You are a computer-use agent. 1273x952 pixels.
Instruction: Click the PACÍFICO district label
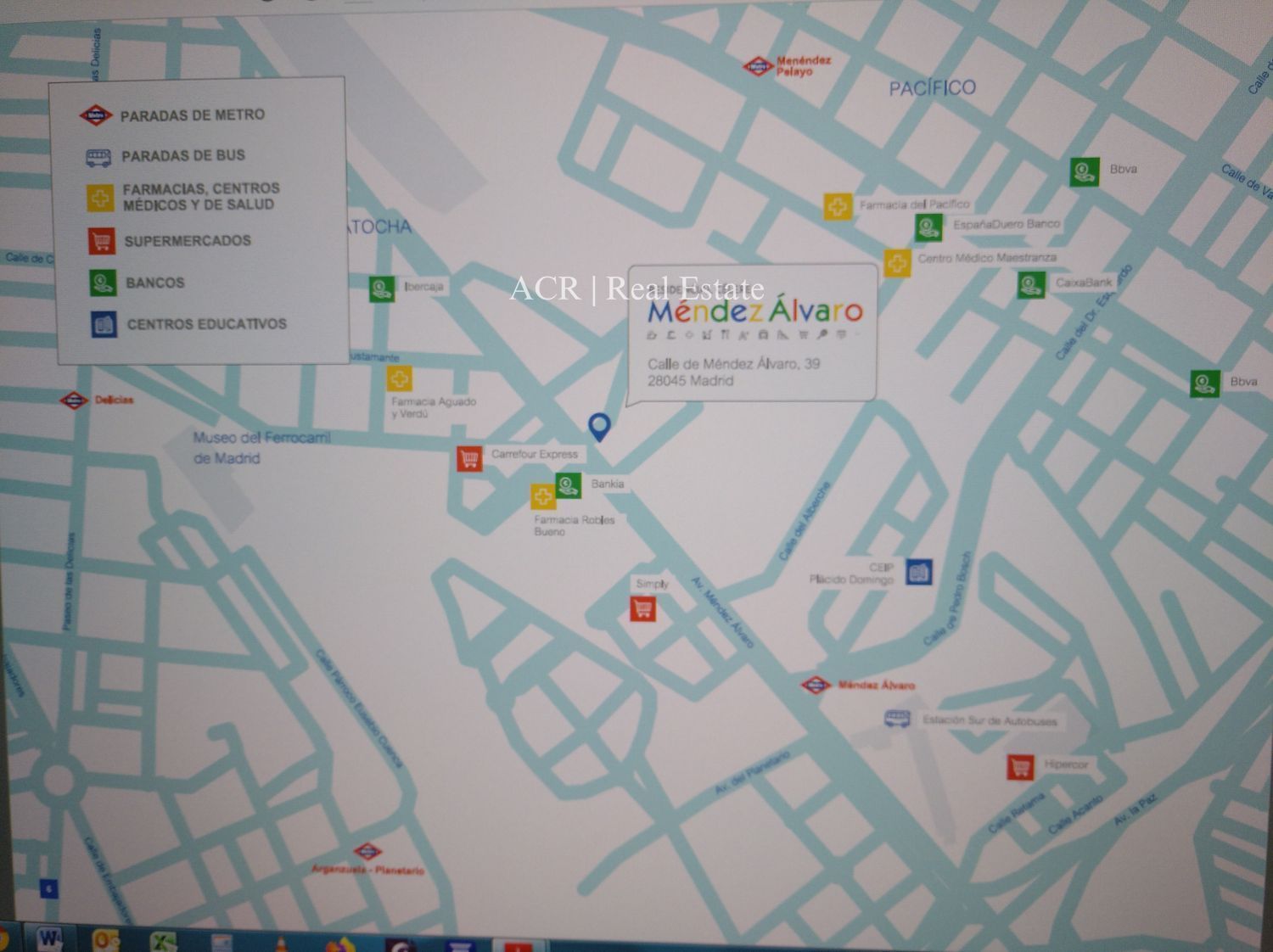point(932,87)
